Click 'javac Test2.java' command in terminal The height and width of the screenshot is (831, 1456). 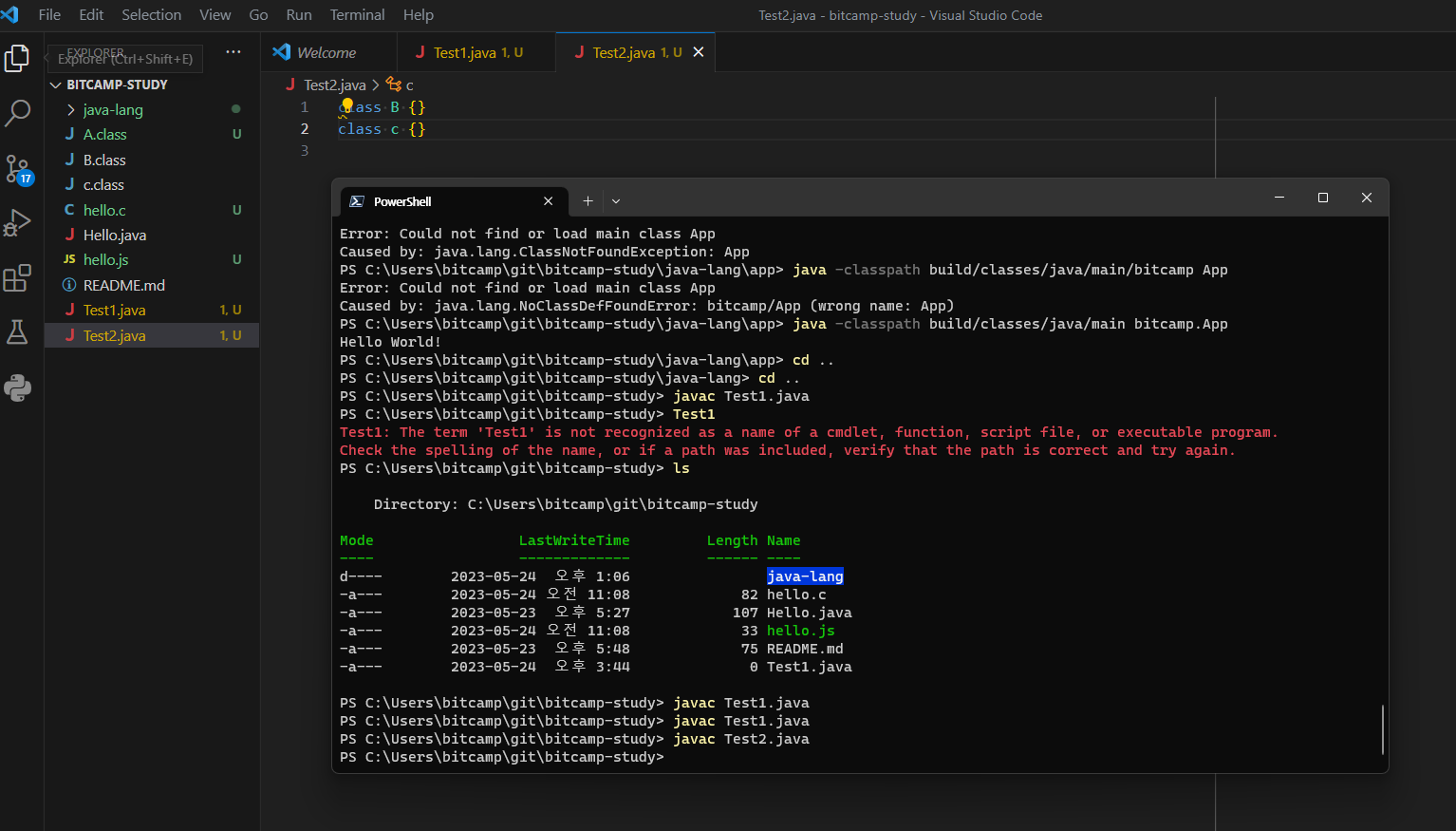click(x=741, y=739)
